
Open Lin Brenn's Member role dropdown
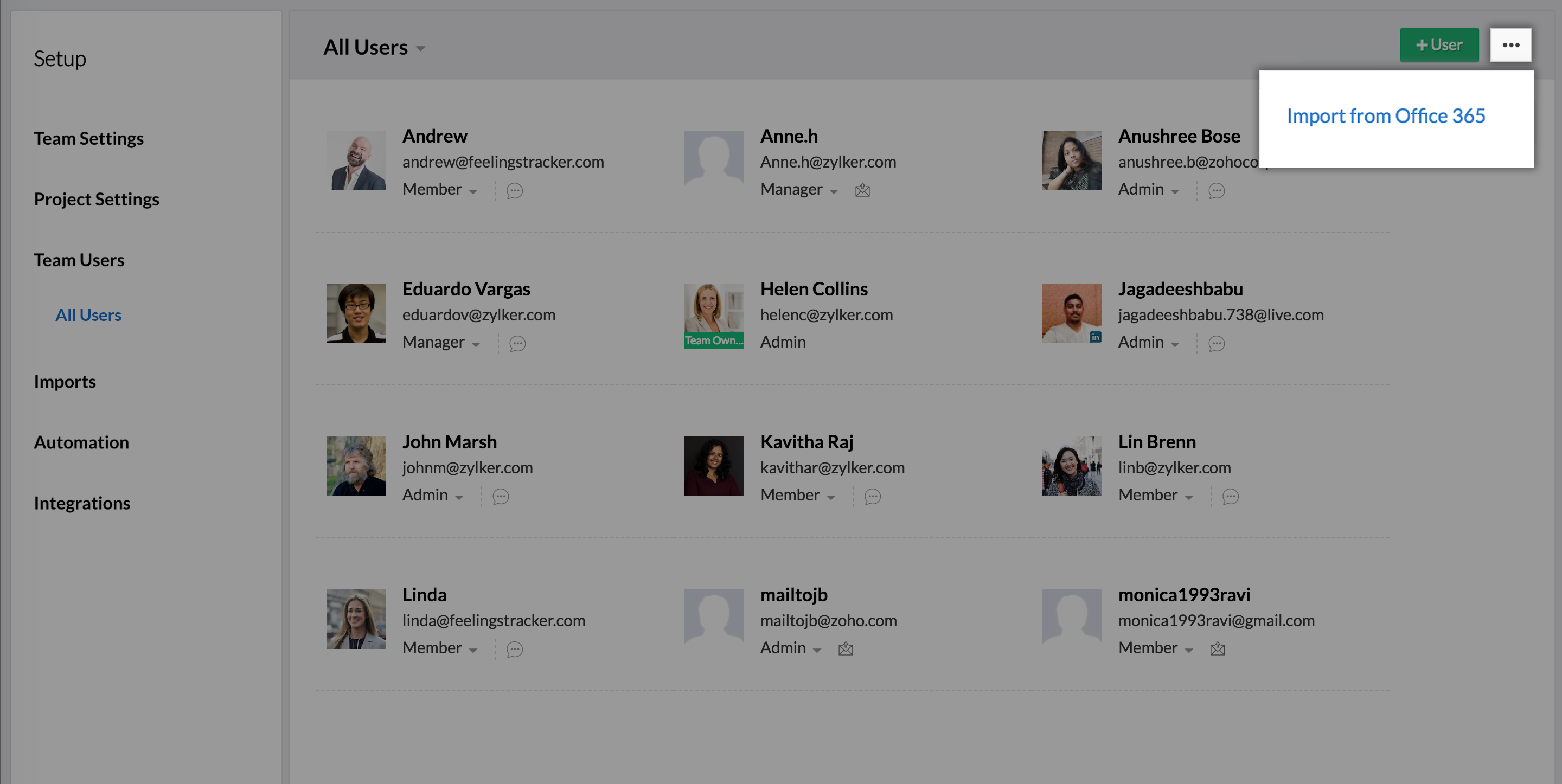1155,496
